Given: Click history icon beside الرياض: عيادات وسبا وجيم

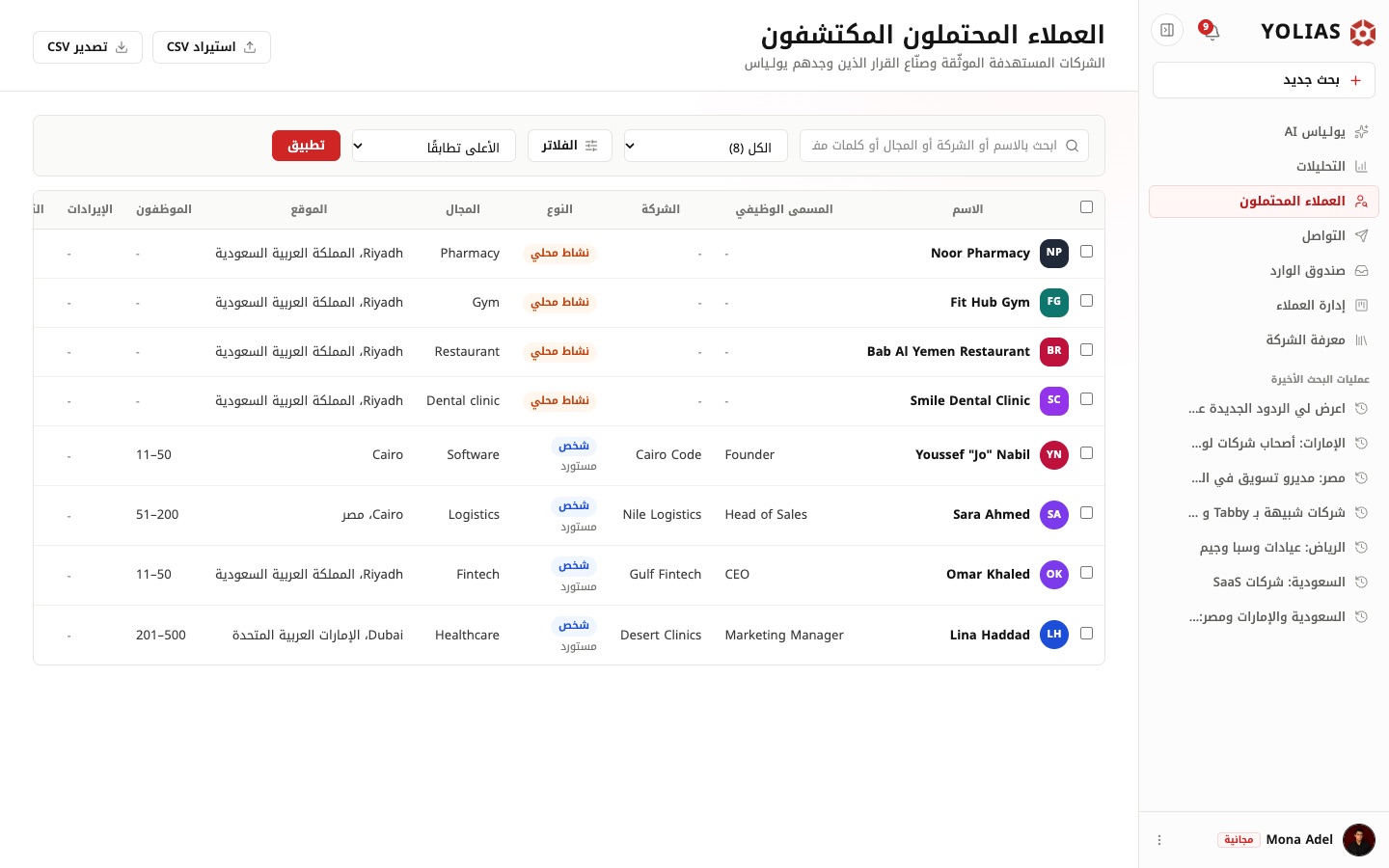Looking at the screenshot, I should tap(1362, 547).
